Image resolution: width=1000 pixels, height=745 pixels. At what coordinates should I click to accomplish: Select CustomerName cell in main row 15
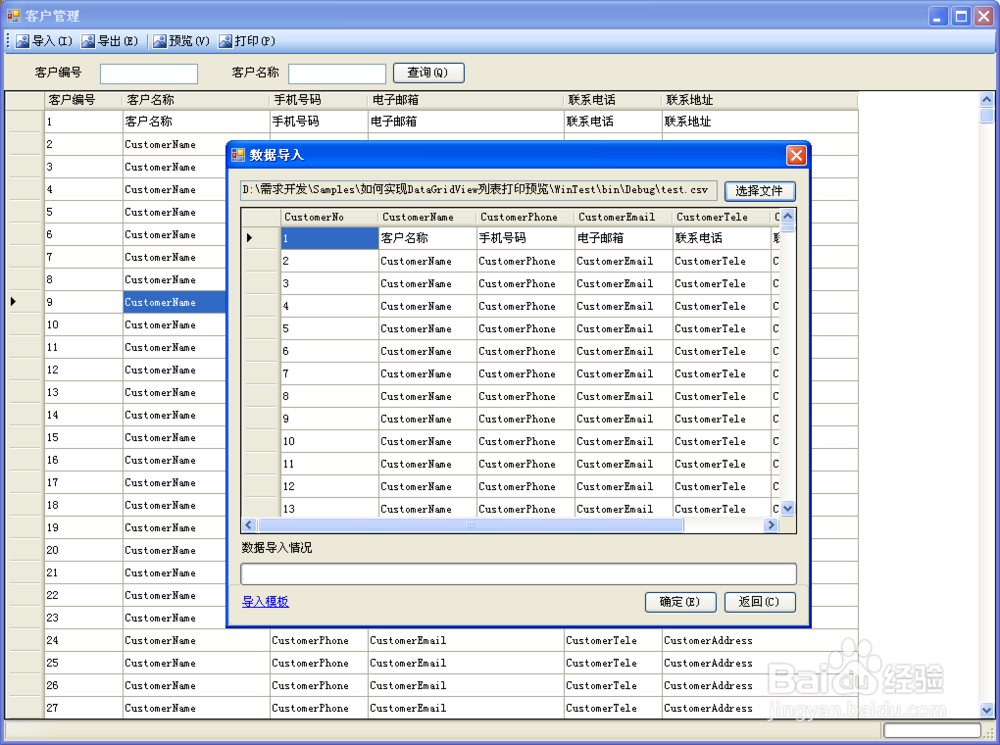[175, 438]
